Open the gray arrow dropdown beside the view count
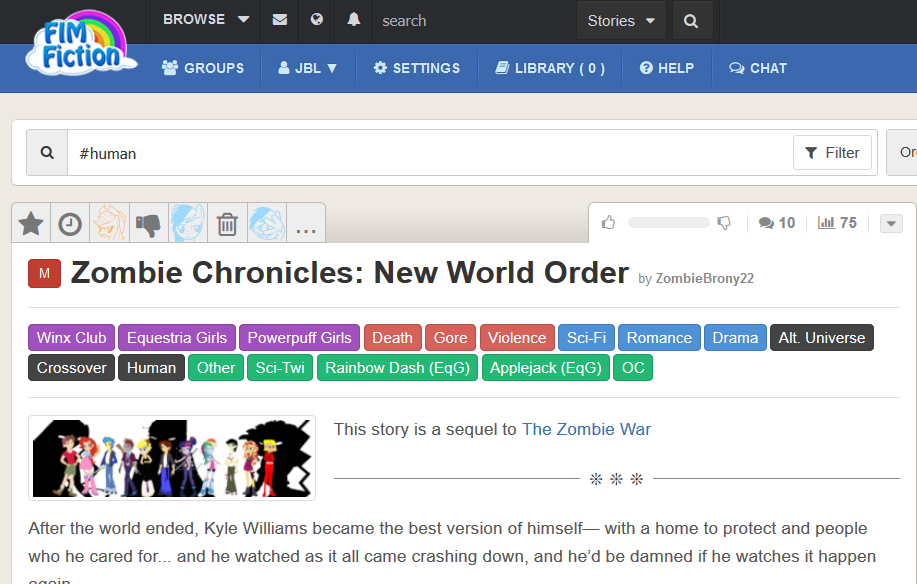 coord(890,223)
